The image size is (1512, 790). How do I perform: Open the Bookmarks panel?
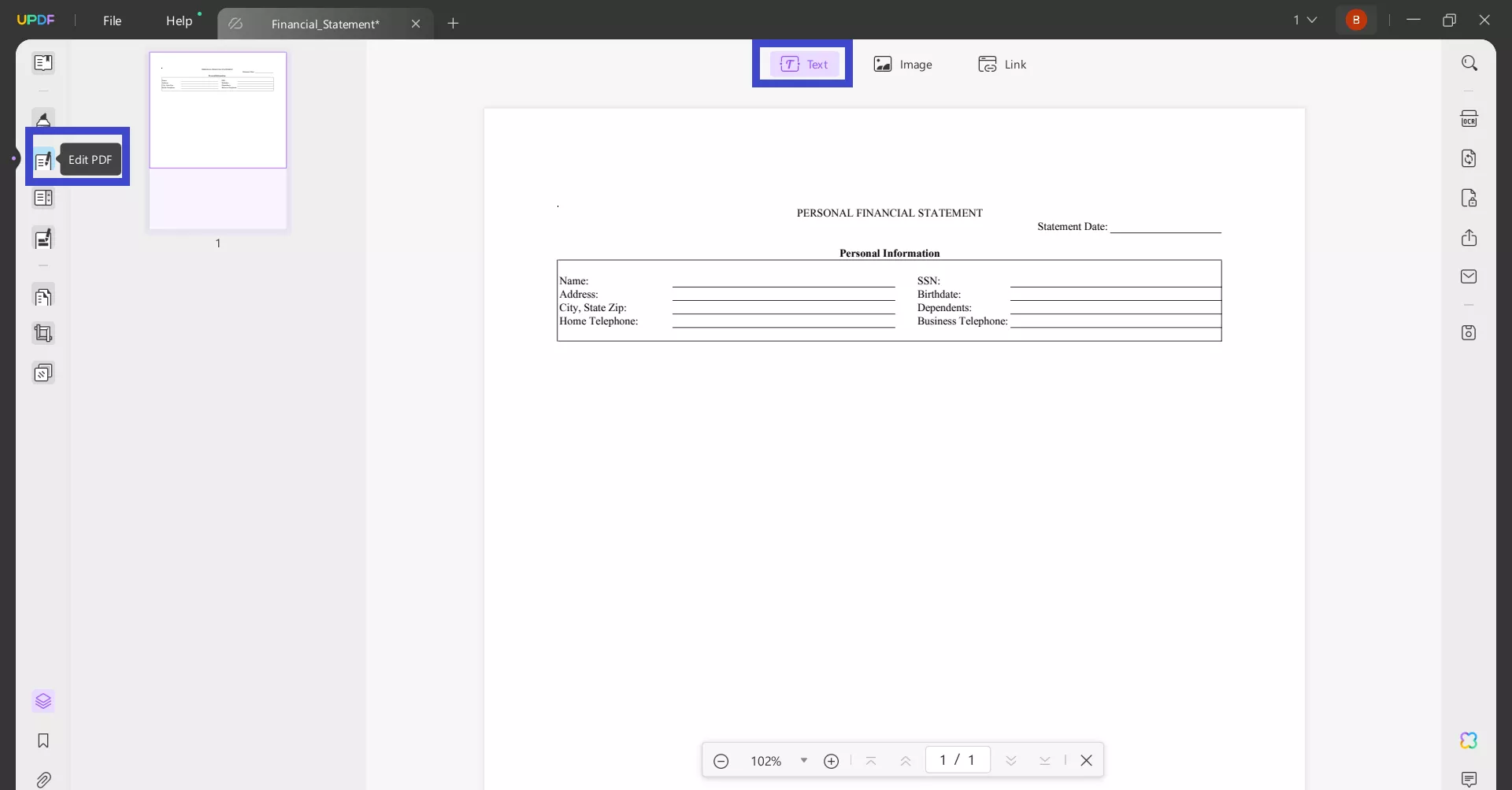43,740
